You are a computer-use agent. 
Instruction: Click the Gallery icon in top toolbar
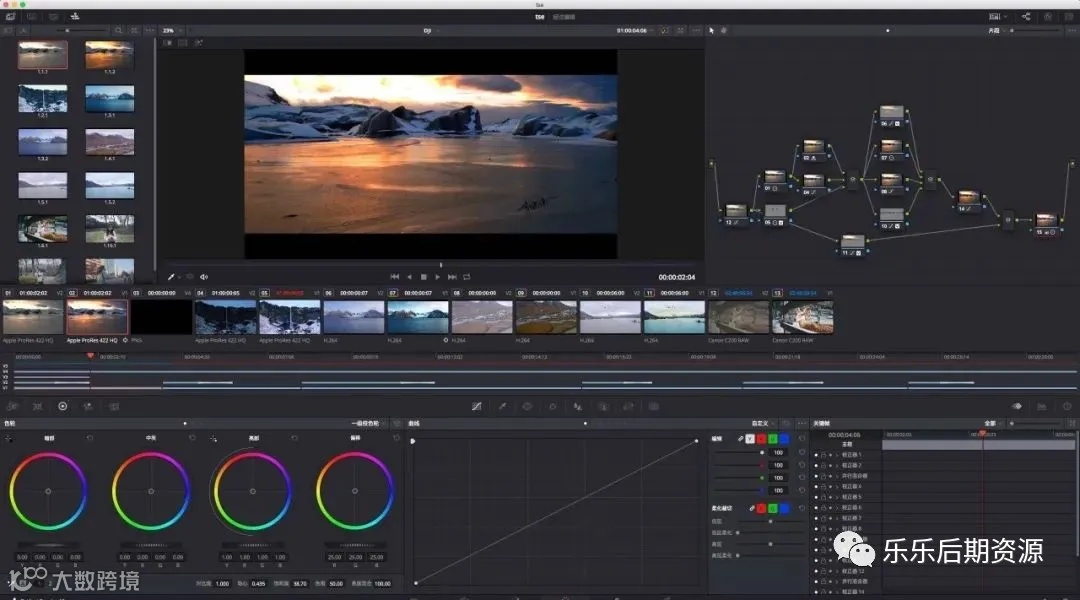10,16
